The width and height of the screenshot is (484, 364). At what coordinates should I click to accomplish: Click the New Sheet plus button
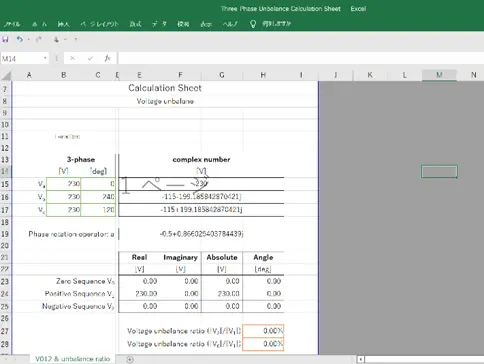[x=130, y=359]
